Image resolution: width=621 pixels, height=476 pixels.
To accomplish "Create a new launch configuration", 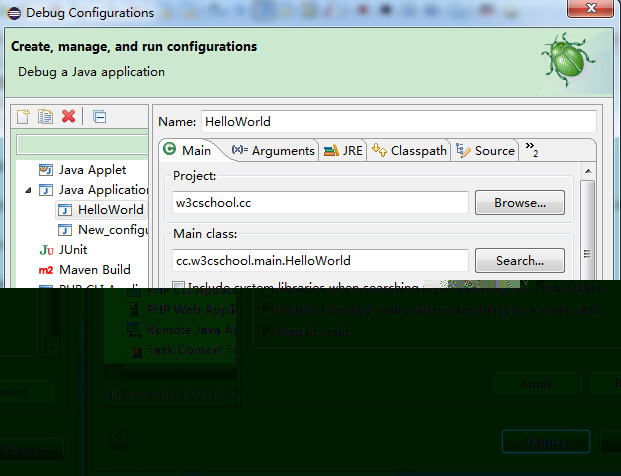I will point(23,117).
